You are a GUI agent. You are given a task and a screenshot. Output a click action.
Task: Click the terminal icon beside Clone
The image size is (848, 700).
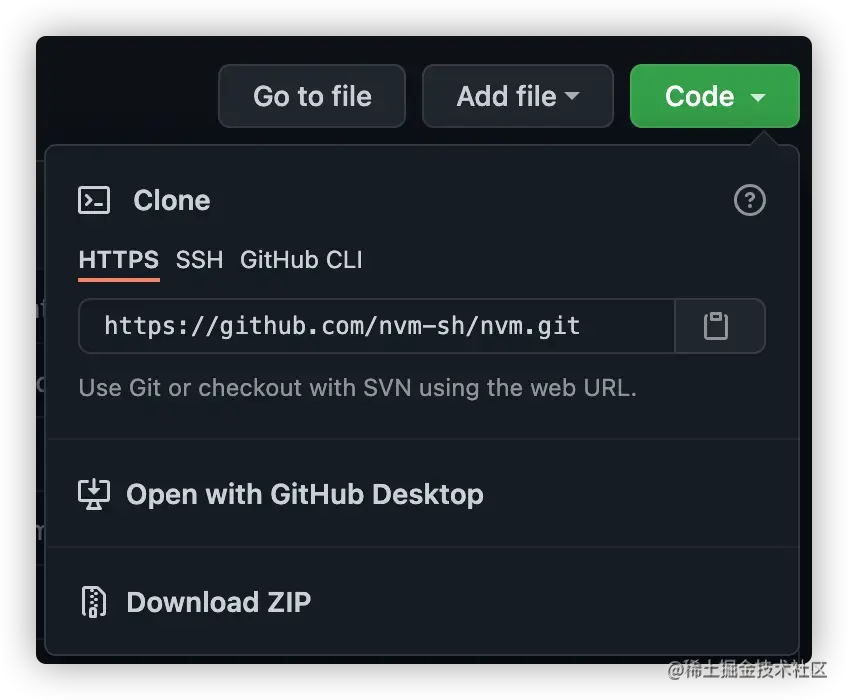pyautogui.click(x=94, y=200)
